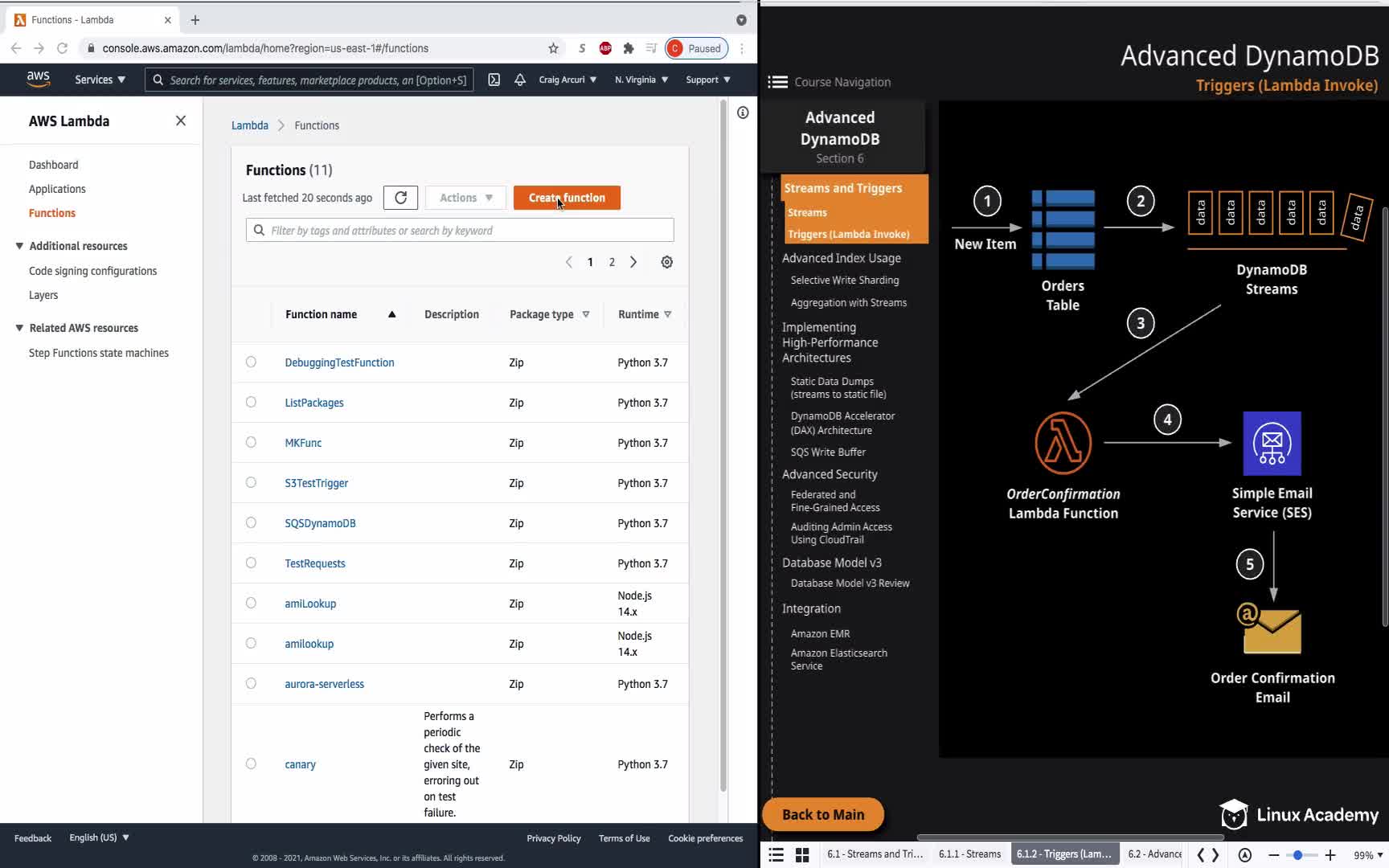Select the 6.1.2 Triggers tab
The height and width of the screenshot is (868, 1389).
(1064, 854)
